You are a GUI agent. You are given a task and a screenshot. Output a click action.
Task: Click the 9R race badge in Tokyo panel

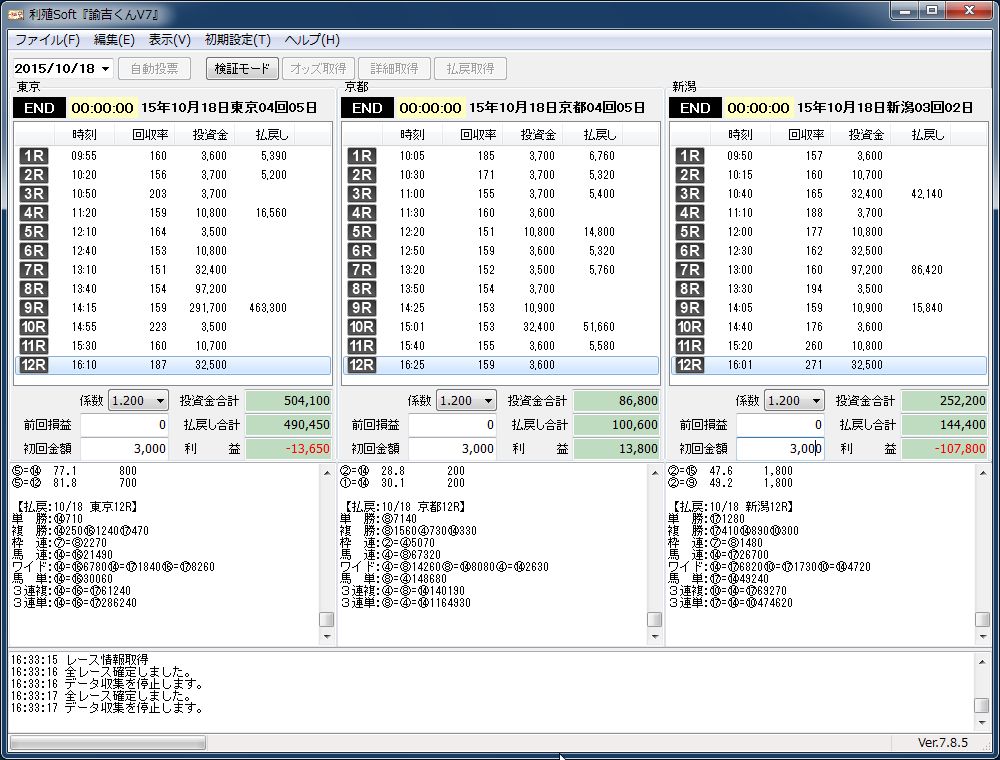[x=33, y=308]
